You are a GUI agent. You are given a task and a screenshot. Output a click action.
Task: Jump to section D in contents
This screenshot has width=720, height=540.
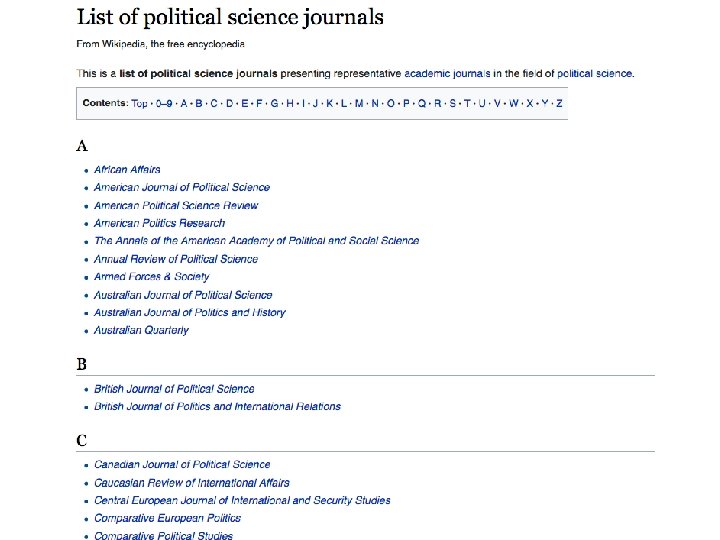click(x=229, y=103)
